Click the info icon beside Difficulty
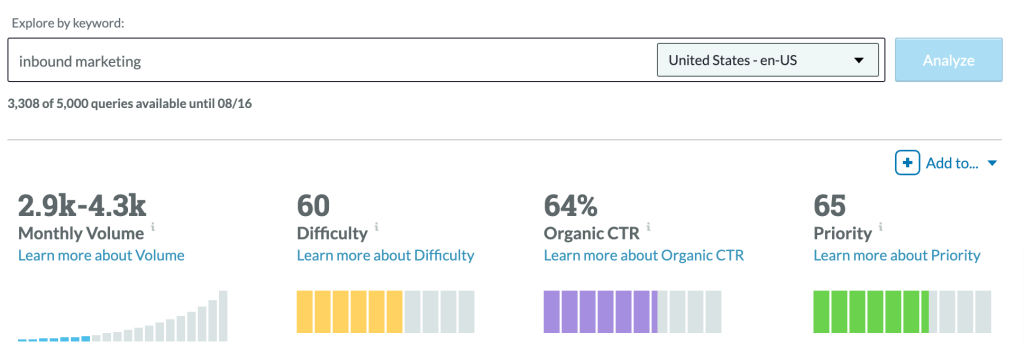 coord(377,227)
